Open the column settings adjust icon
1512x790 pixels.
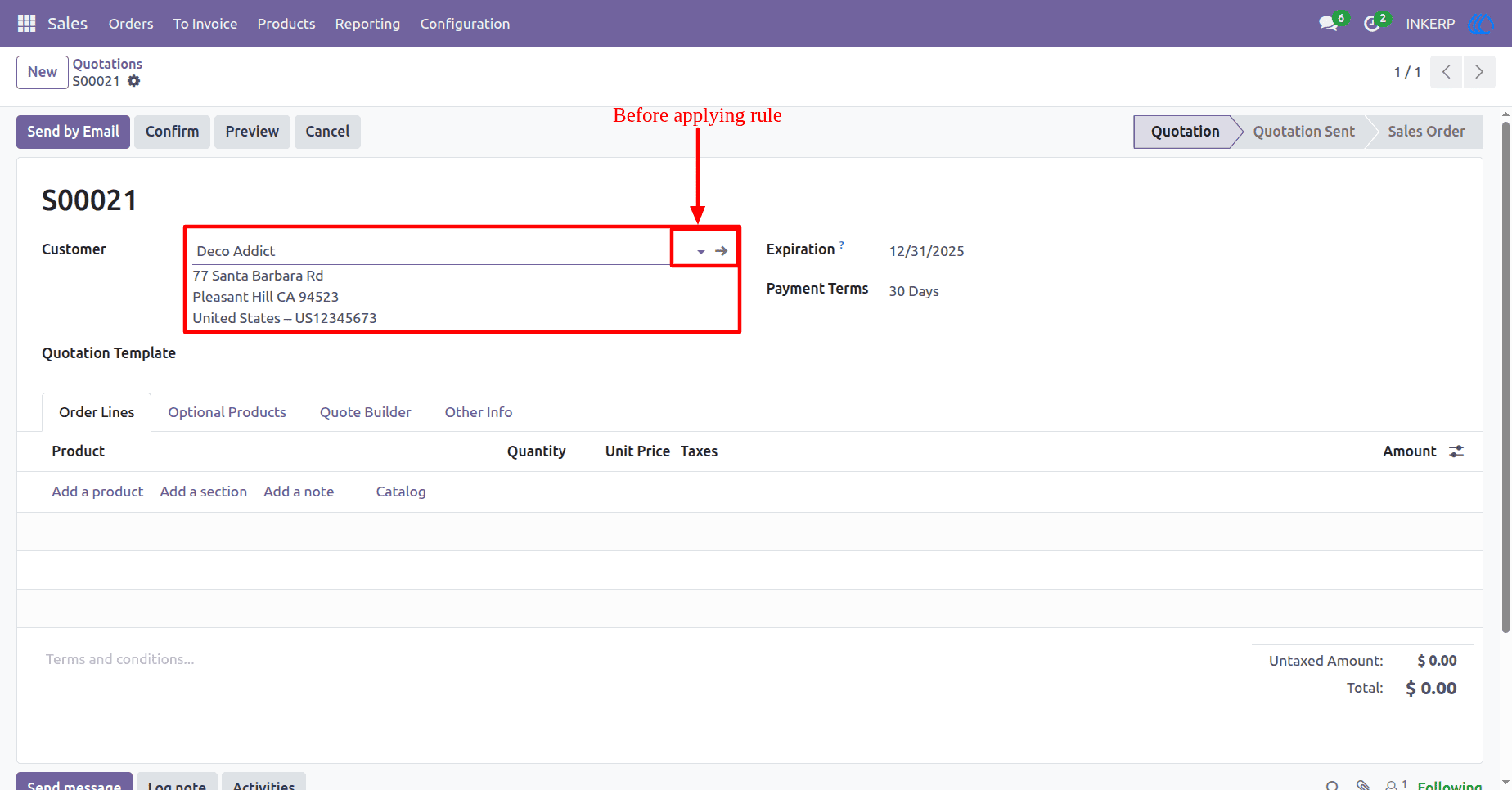coord(1456,451)
